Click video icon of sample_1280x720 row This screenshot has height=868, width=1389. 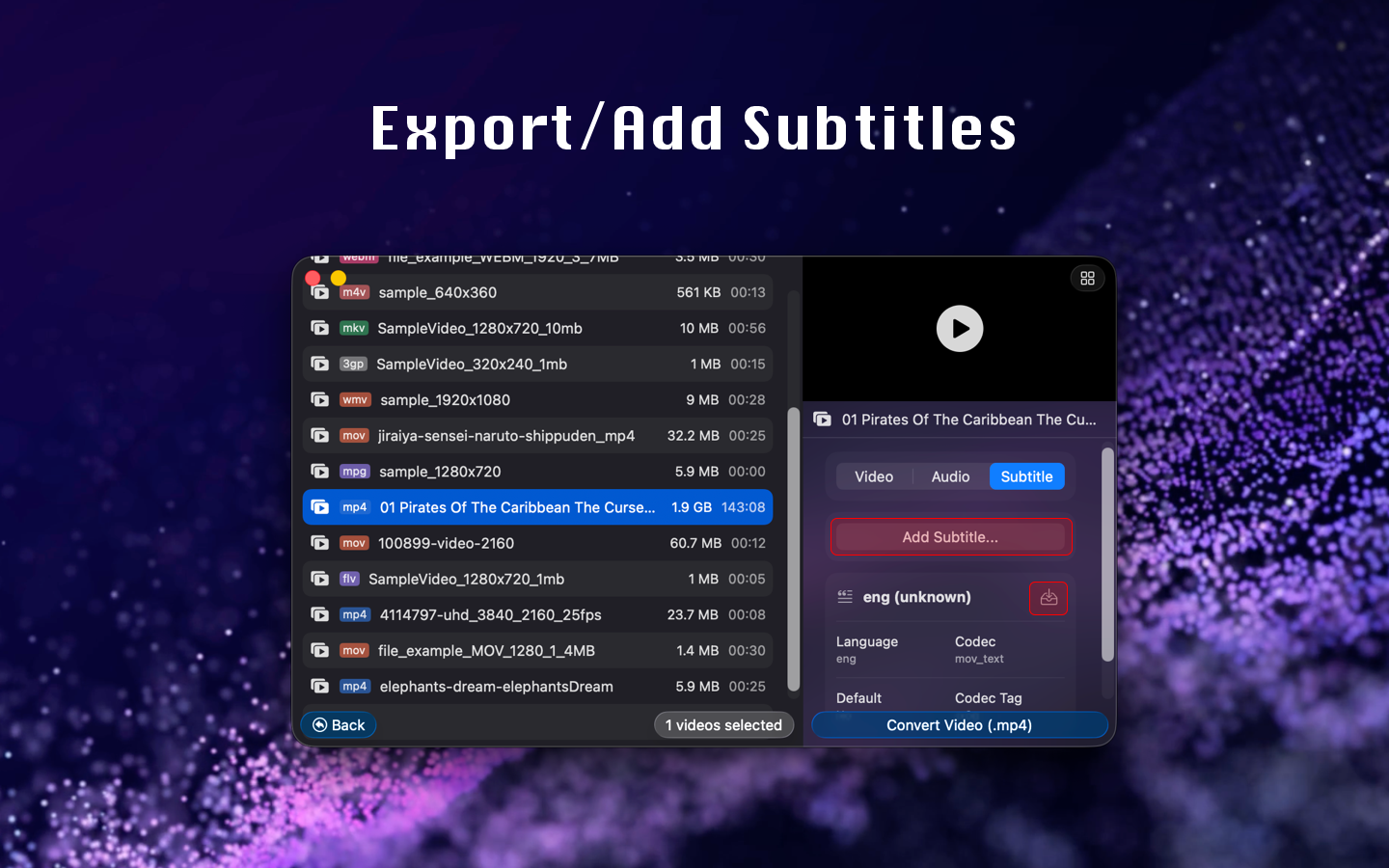(x=319, y=471)
